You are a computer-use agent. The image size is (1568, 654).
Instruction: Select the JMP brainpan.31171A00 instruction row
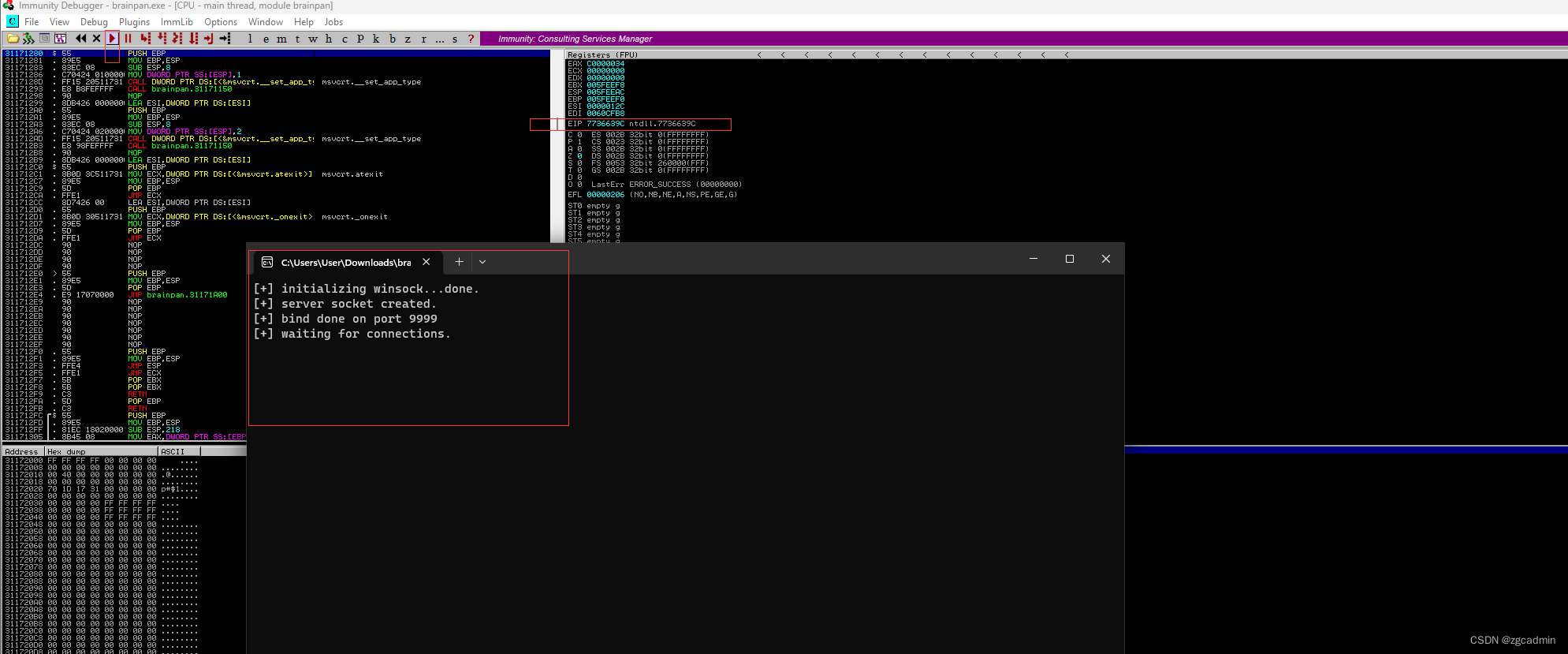point(126,295)
